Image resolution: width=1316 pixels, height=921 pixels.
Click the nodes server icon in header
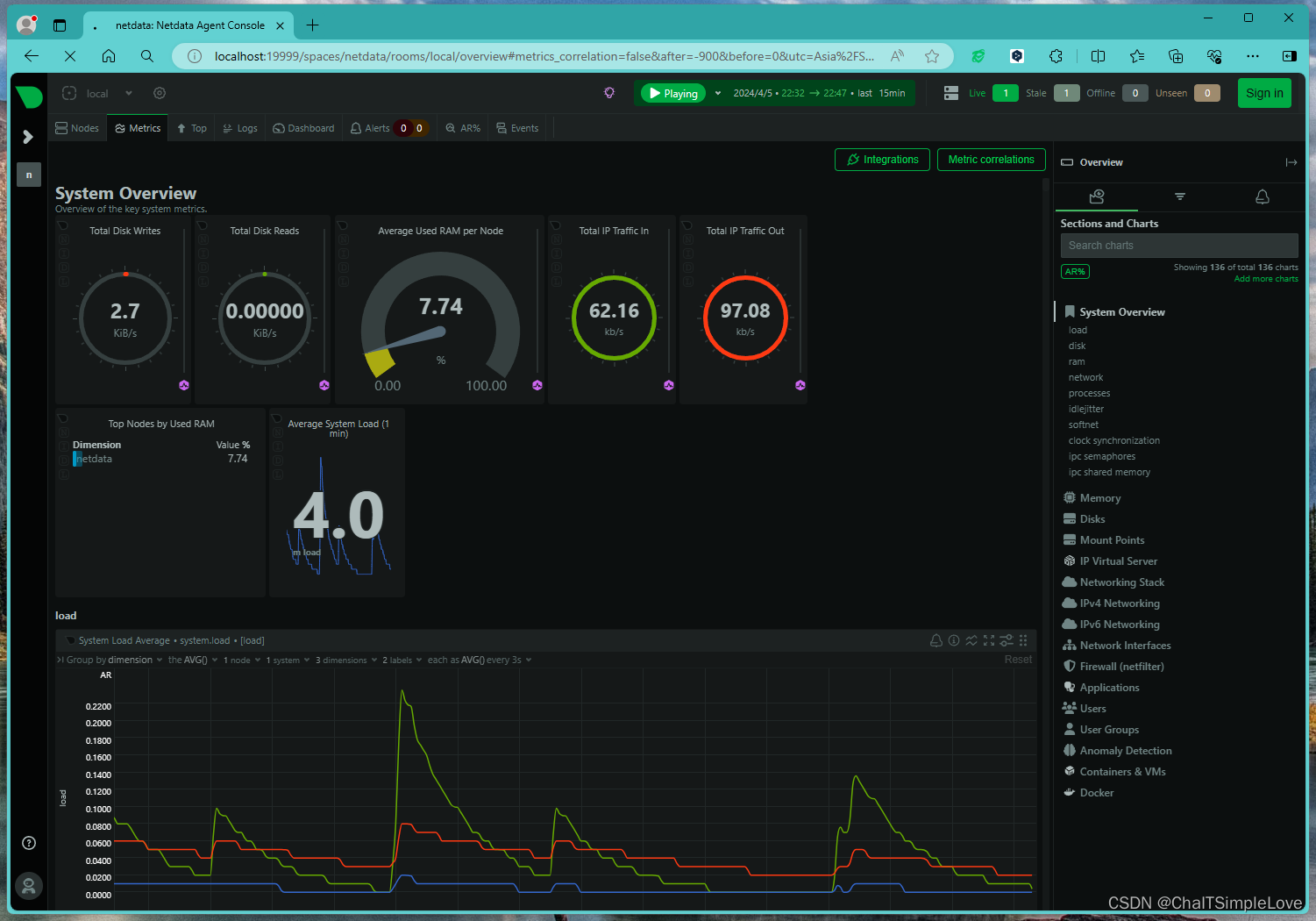point(951,93)
